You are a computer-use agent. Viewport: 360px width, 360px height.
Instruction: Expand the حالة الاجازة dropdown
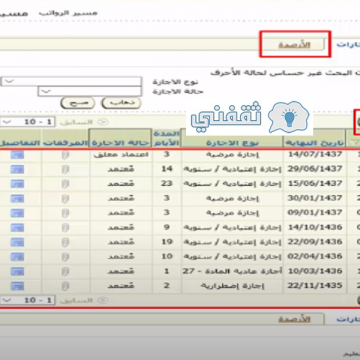90,91
